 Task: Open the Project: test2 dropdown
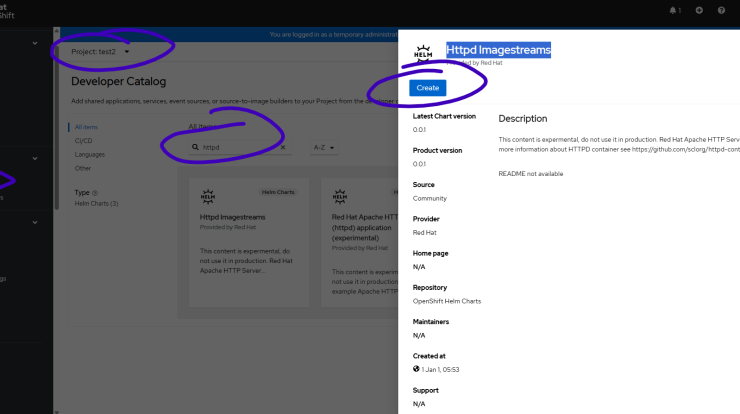click(100, 51)
